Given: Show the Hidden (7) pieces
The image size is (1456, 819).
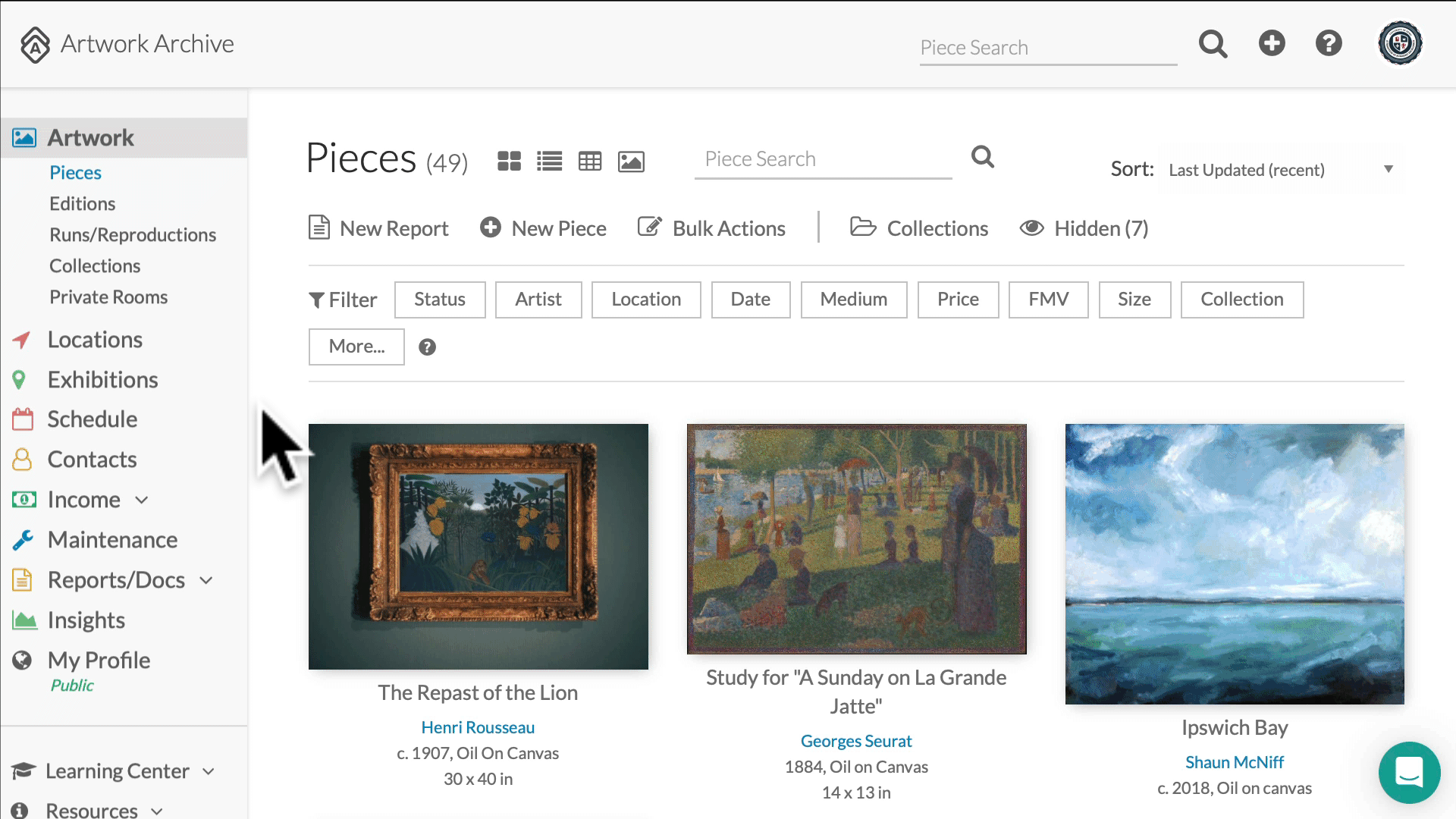Looking at the screenshot, I should coord(1084,228).
